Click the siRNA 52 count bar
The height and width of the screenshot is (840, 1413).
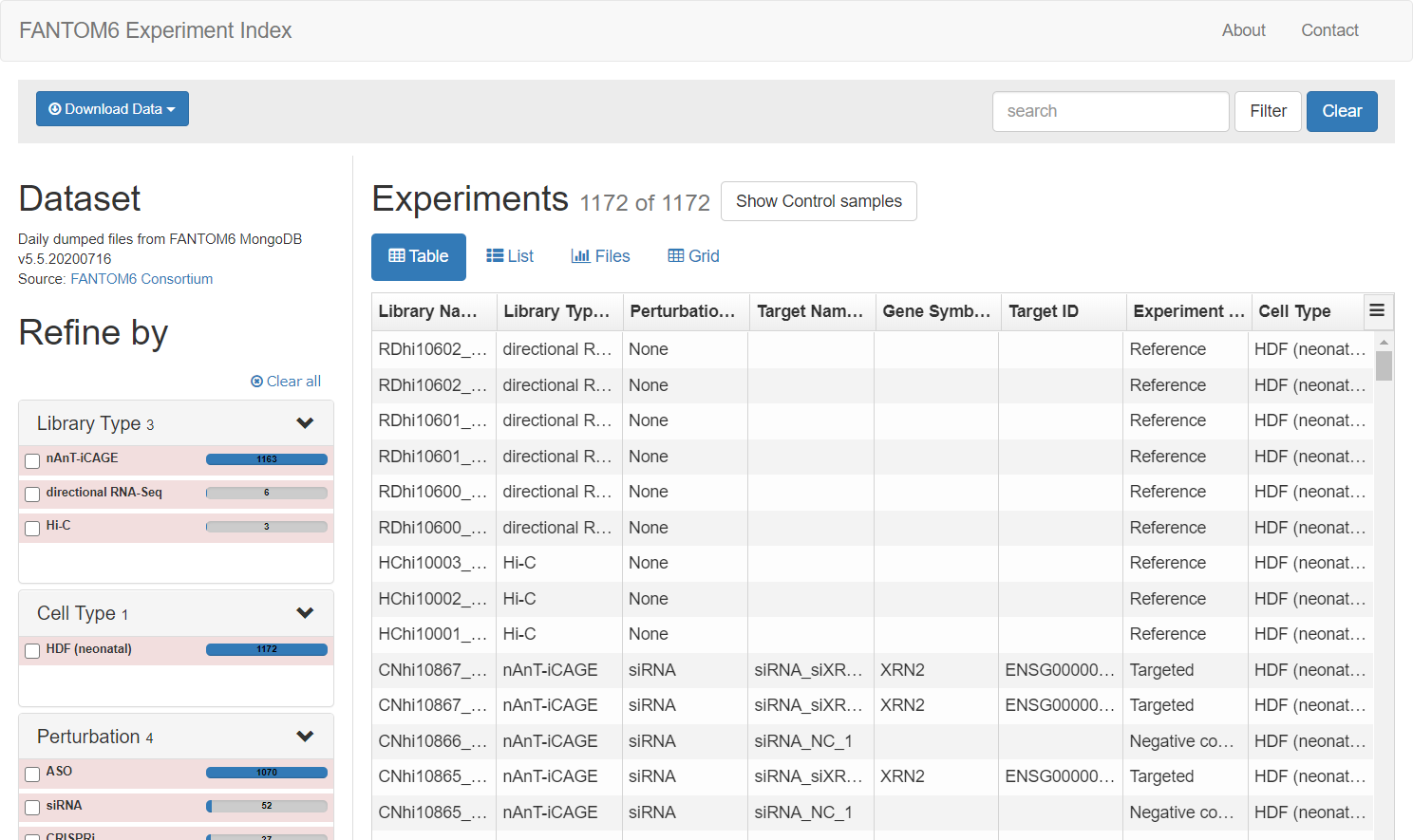coord(267,806)
